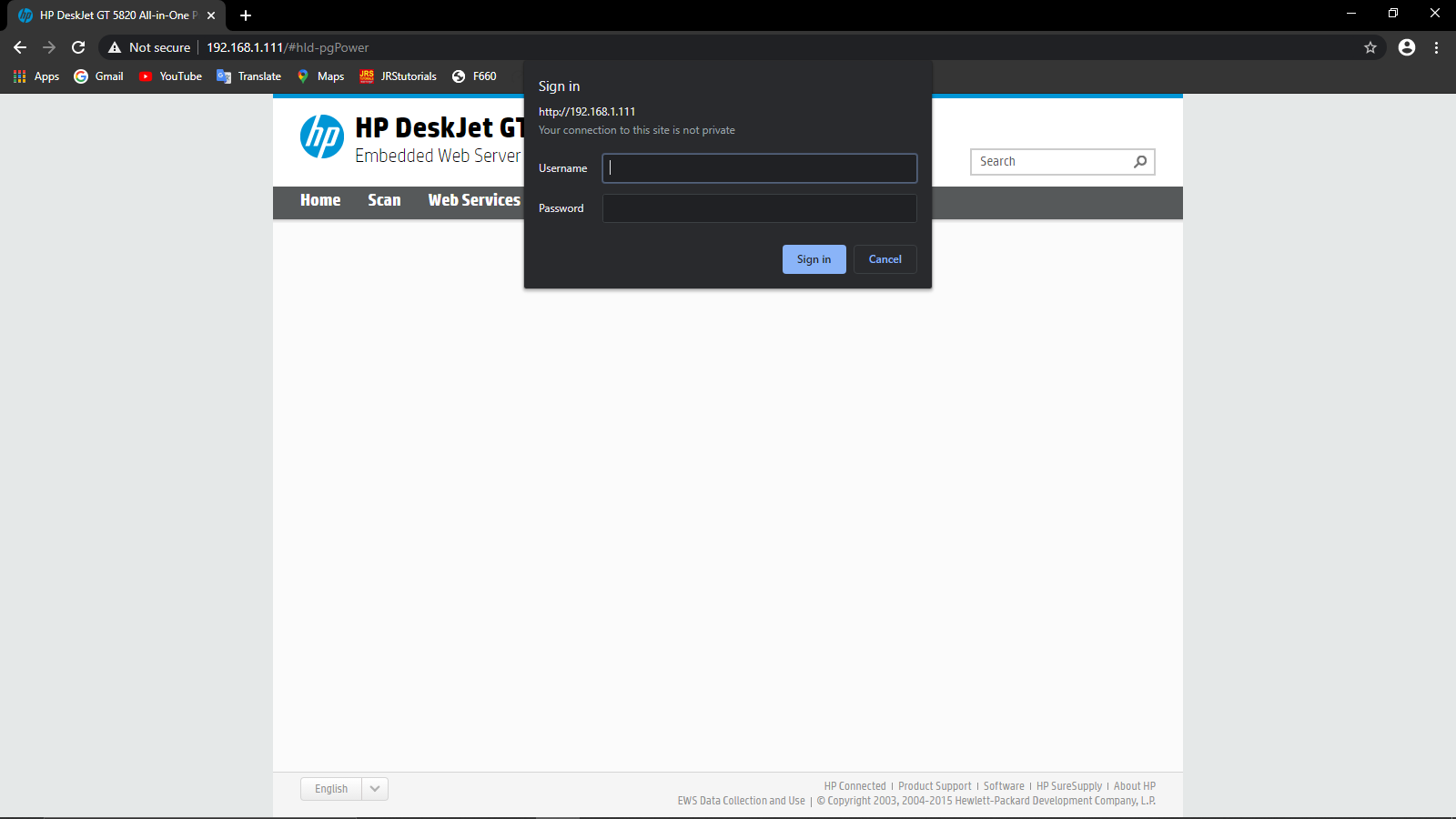Open the Gmail bookmark
Image resolution: width=1456 pixels, height=819 pixels.
[x=97, y=76]
